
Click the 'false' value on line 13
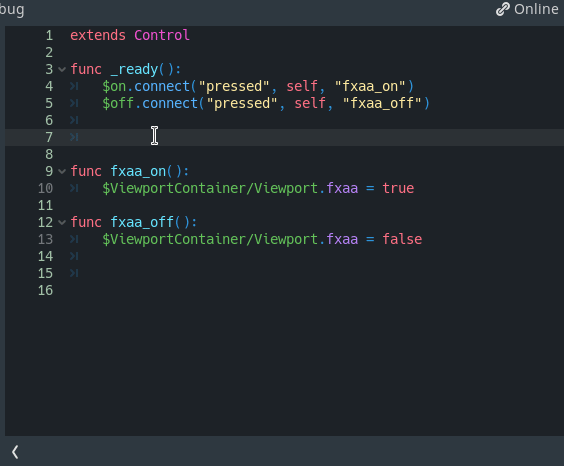402,239
